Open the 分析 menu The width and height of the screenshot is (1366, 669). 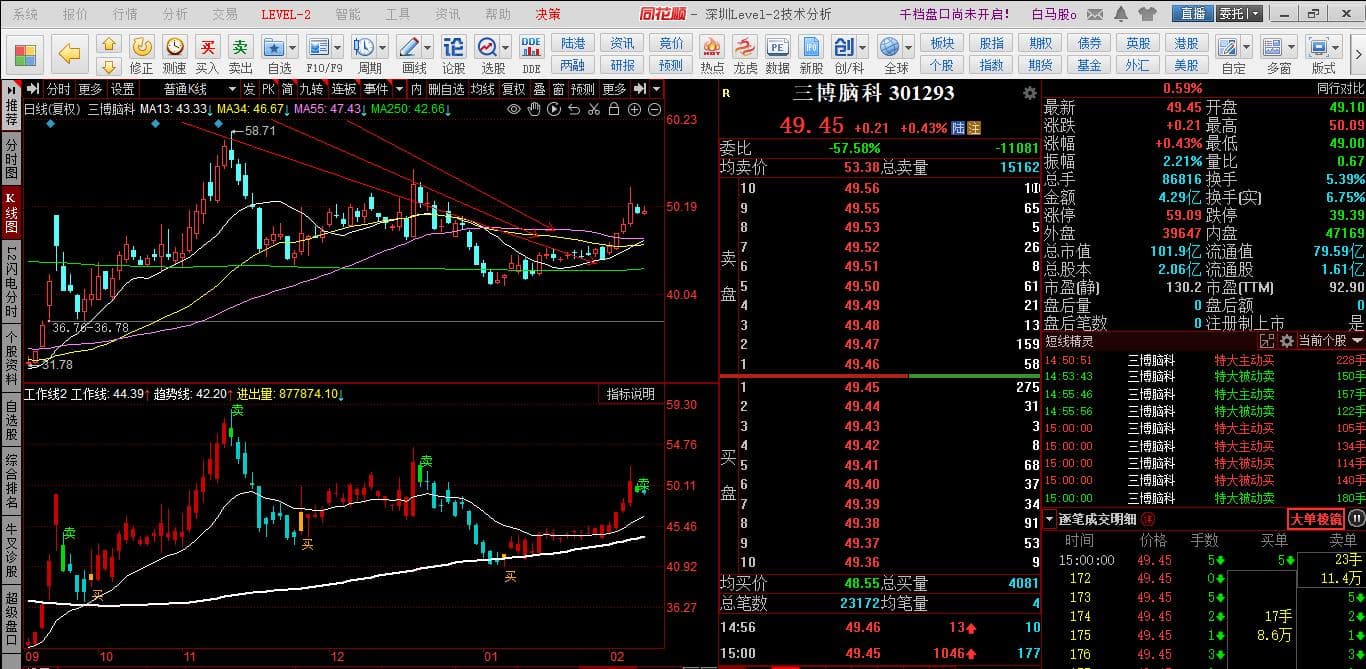175,14
